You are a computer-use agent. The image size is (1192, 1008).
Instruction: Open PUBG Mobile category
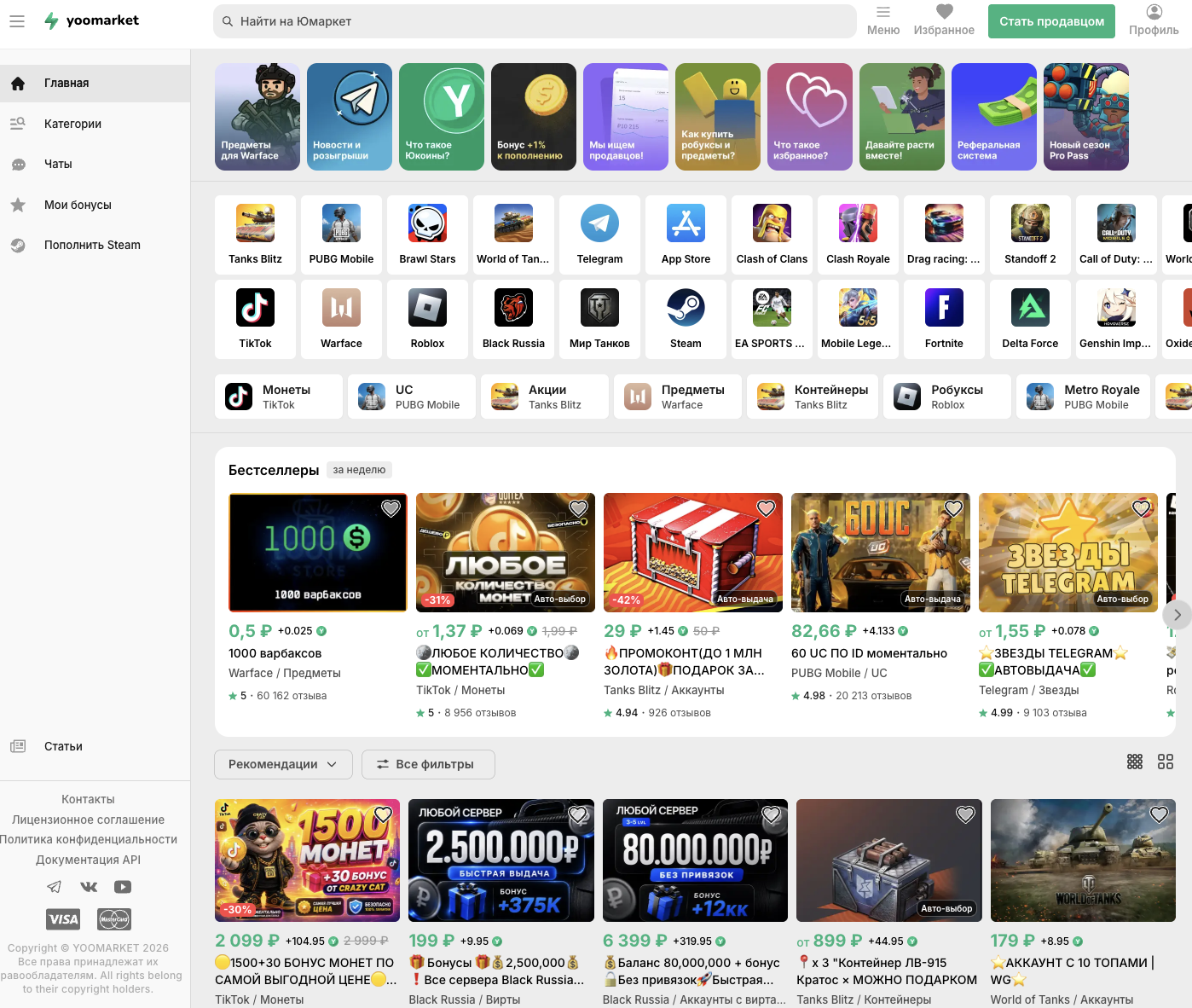(x=341, y=235)
